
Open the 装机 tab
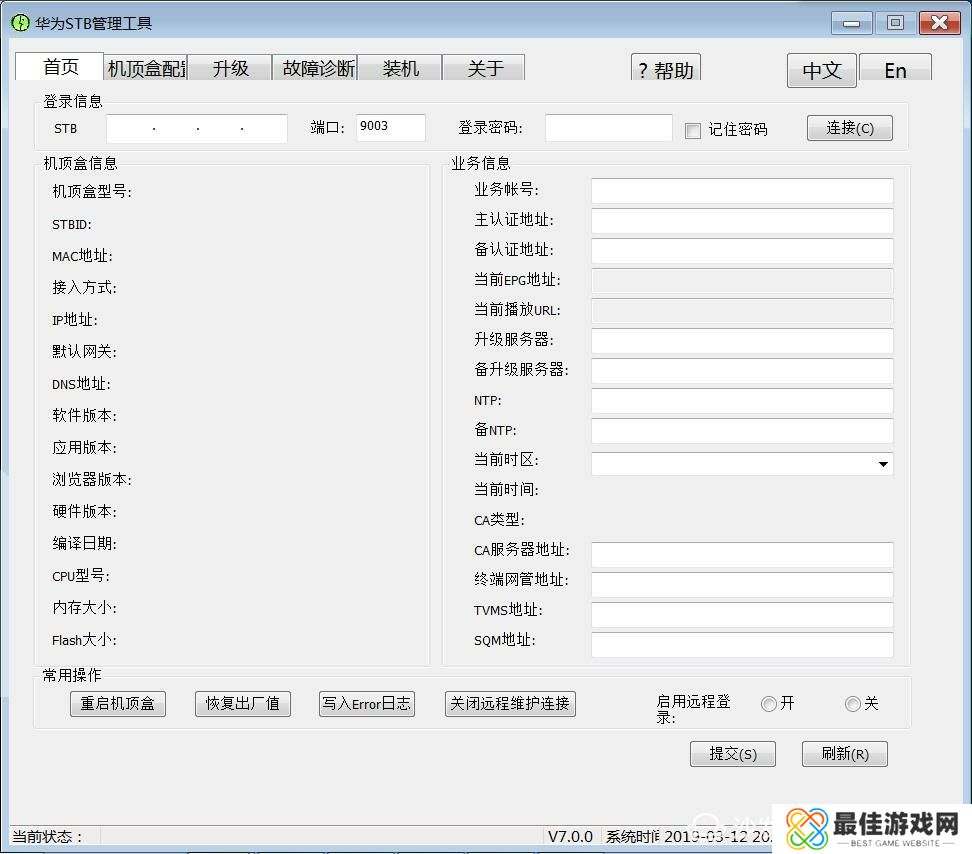point(400,68)
